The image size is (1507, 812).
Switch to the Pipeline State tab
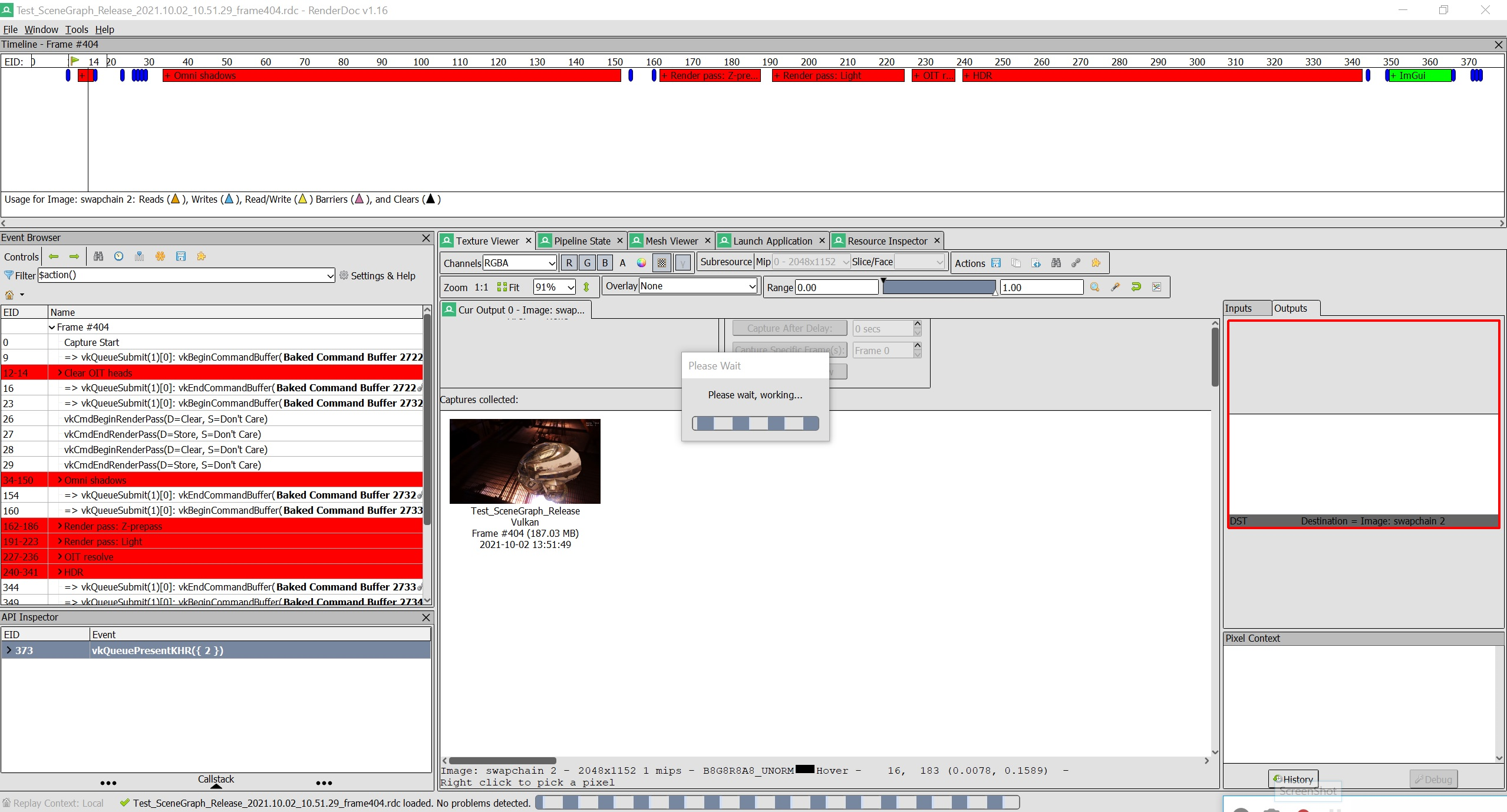click(581, 240)
